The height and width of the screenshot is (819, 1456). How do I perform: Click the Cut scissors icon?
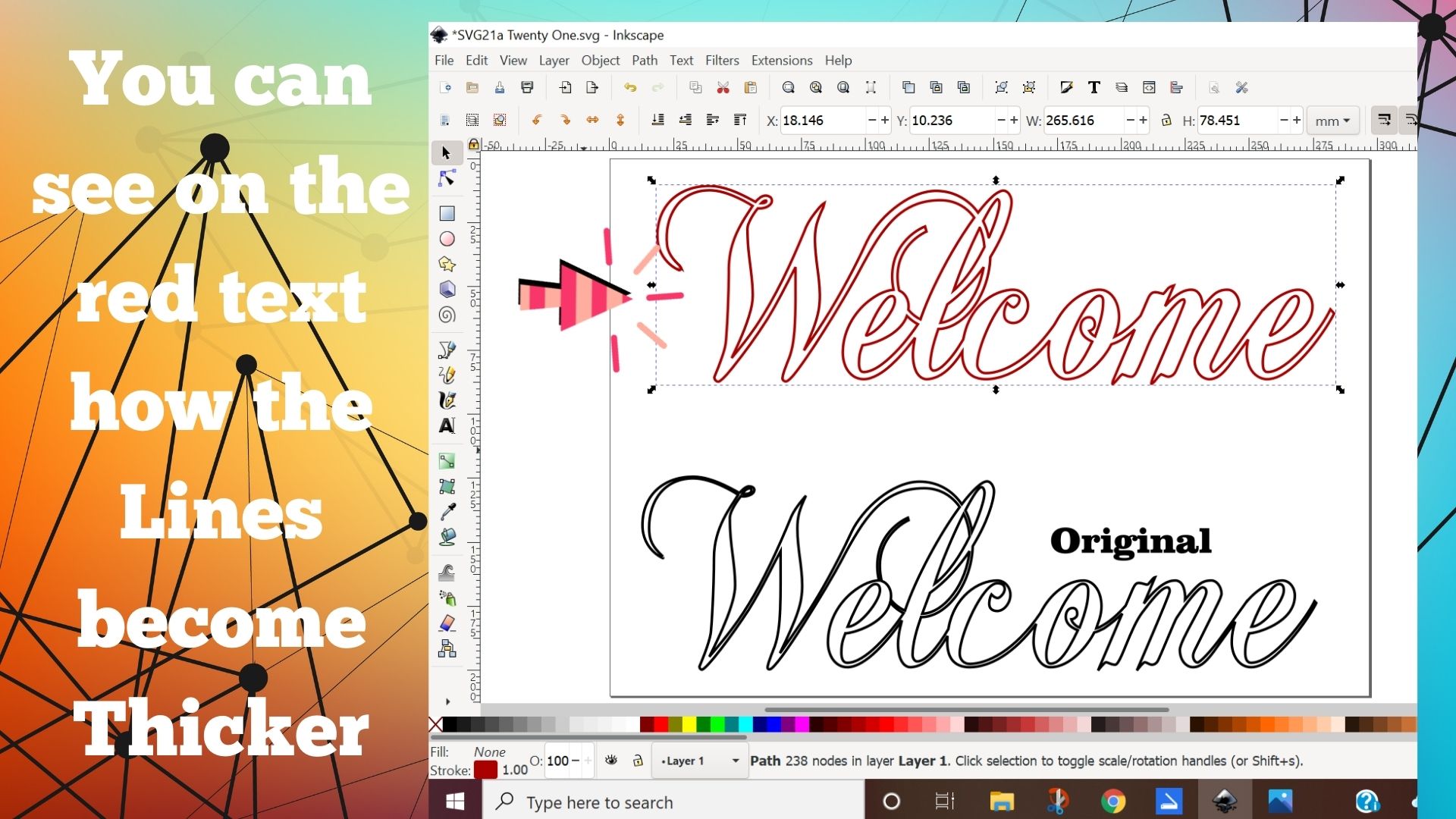(x=723, y=88)
